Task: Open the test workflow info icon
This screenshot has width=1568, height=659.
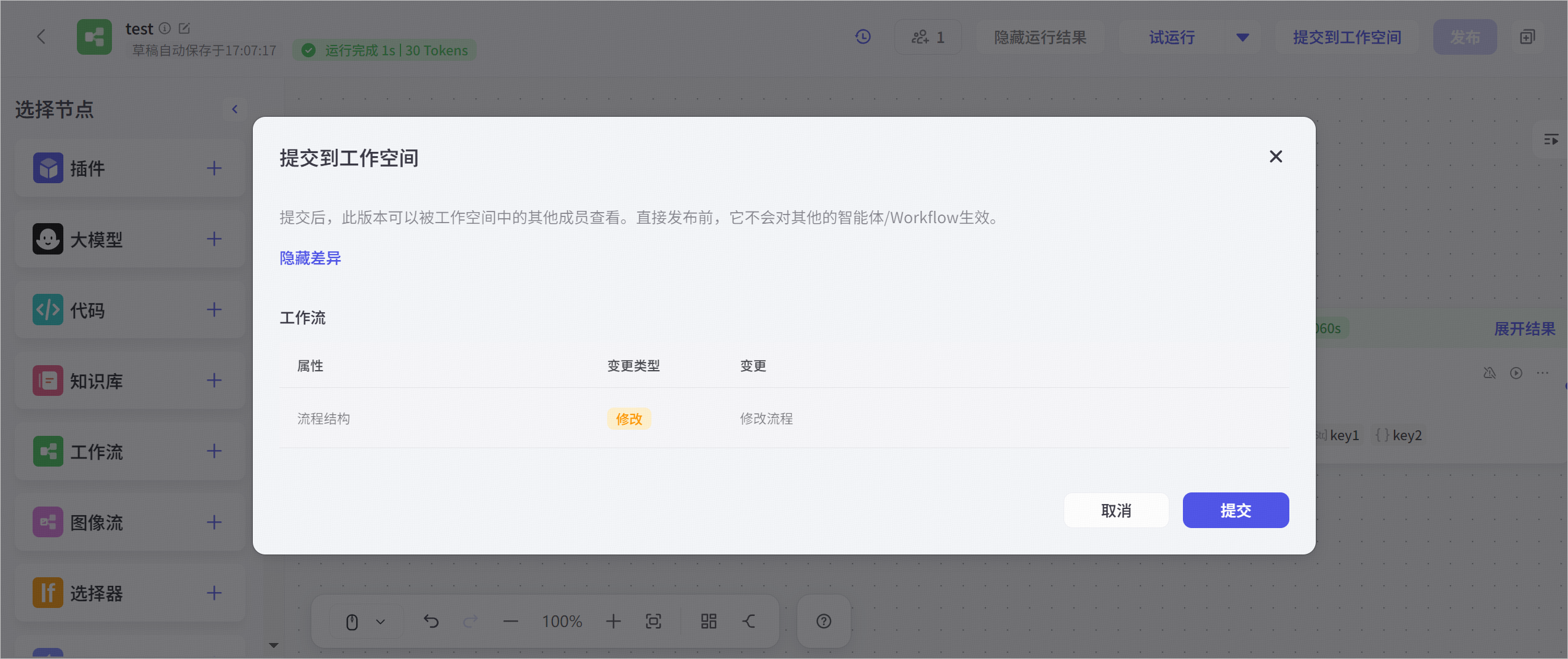Action: [x=165, y=28]
